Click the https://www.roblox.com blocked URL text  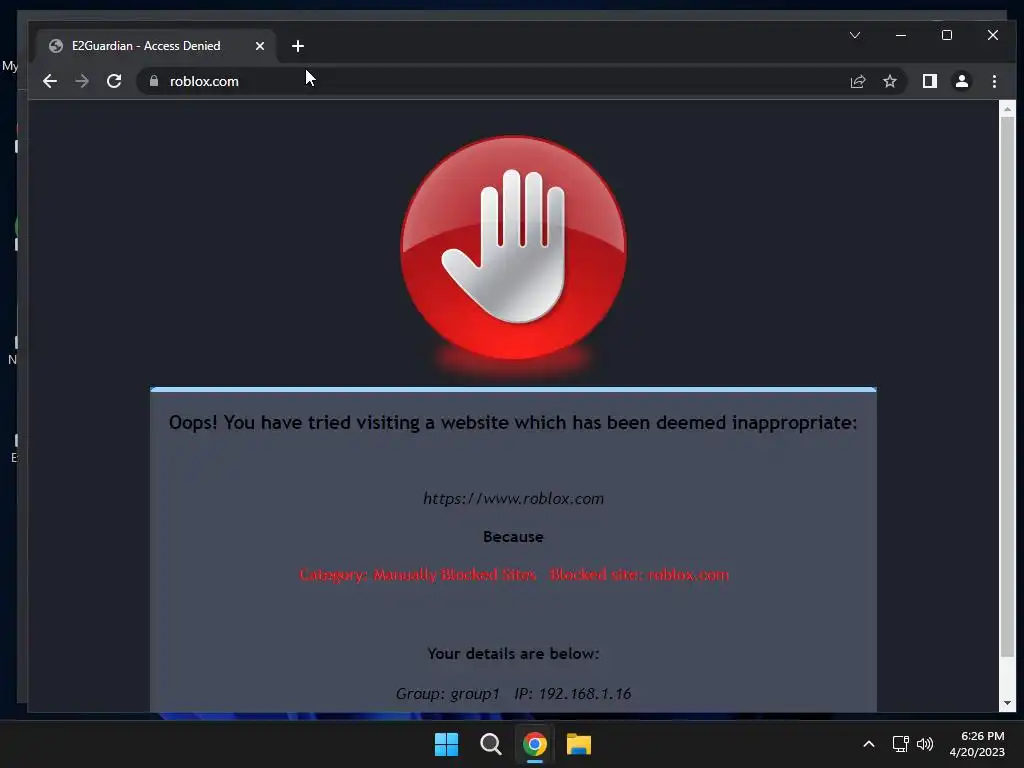tap(513, 498)
